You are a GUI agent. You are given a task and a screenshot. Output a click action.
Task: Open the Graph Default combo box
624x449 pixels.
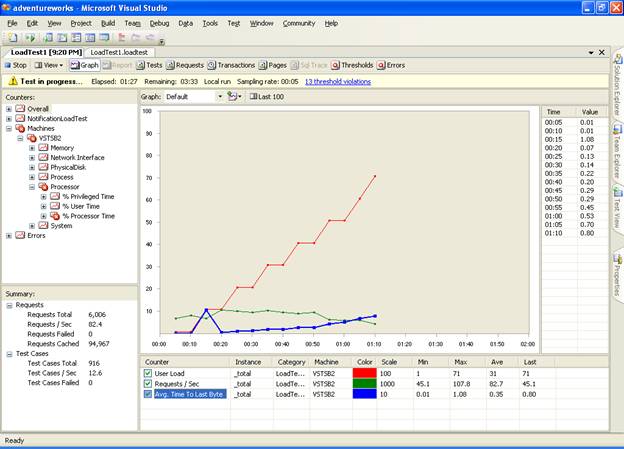click(193, 96)
